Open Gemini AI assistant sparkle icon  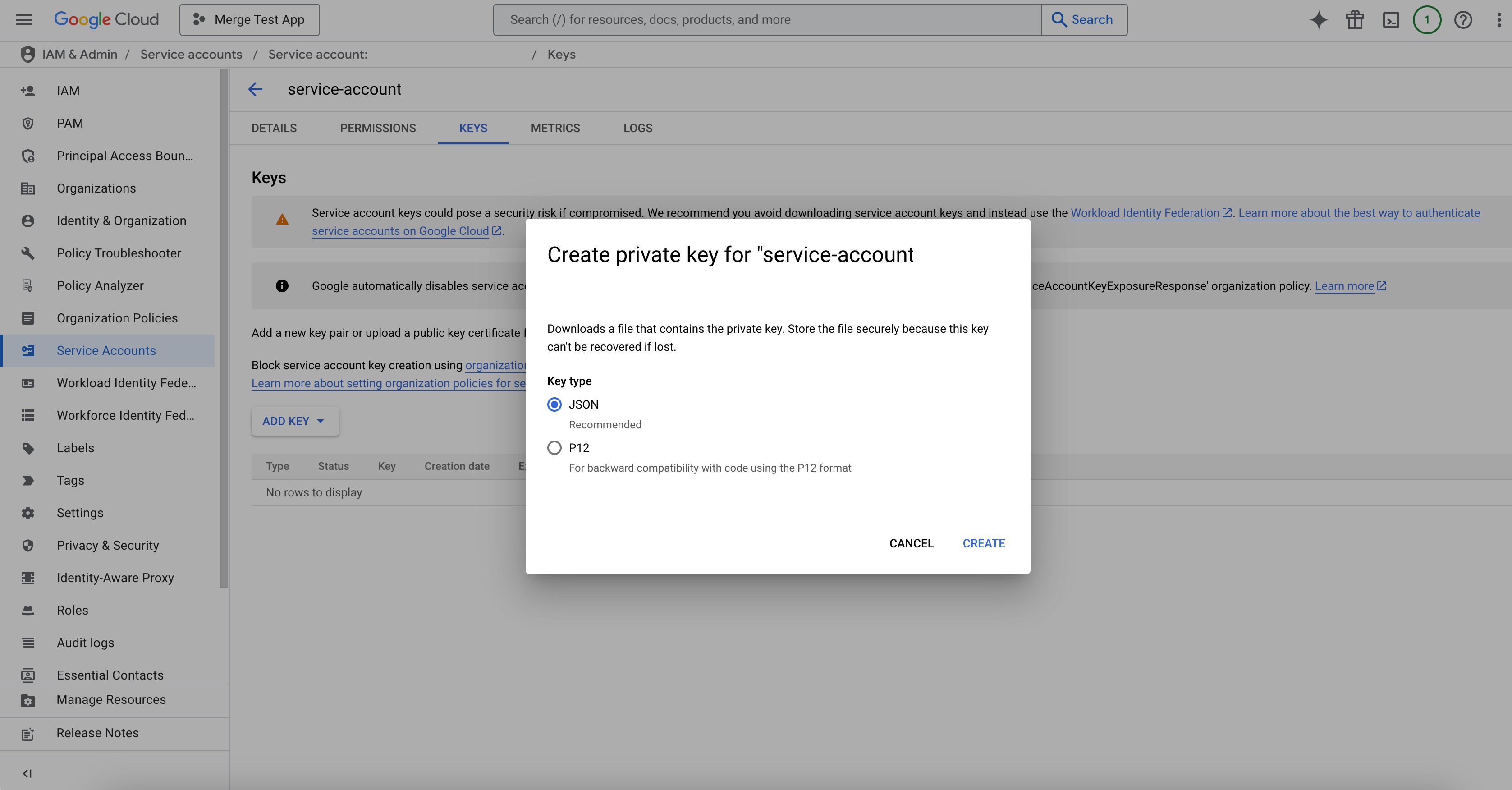(1318, 20)
